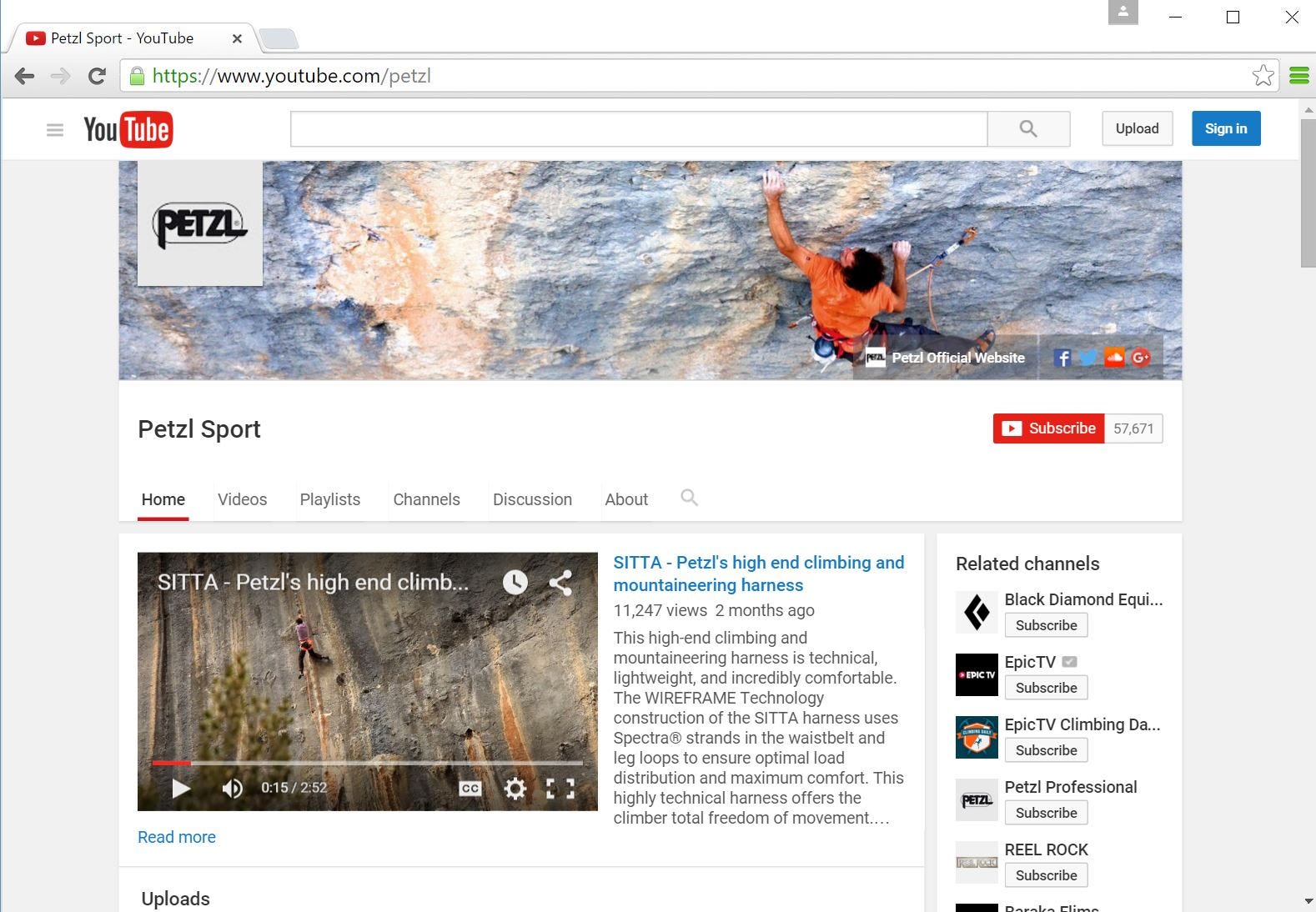1316x912 pixels.
Task: Open a new browser tab
Action: pos(279,39)
